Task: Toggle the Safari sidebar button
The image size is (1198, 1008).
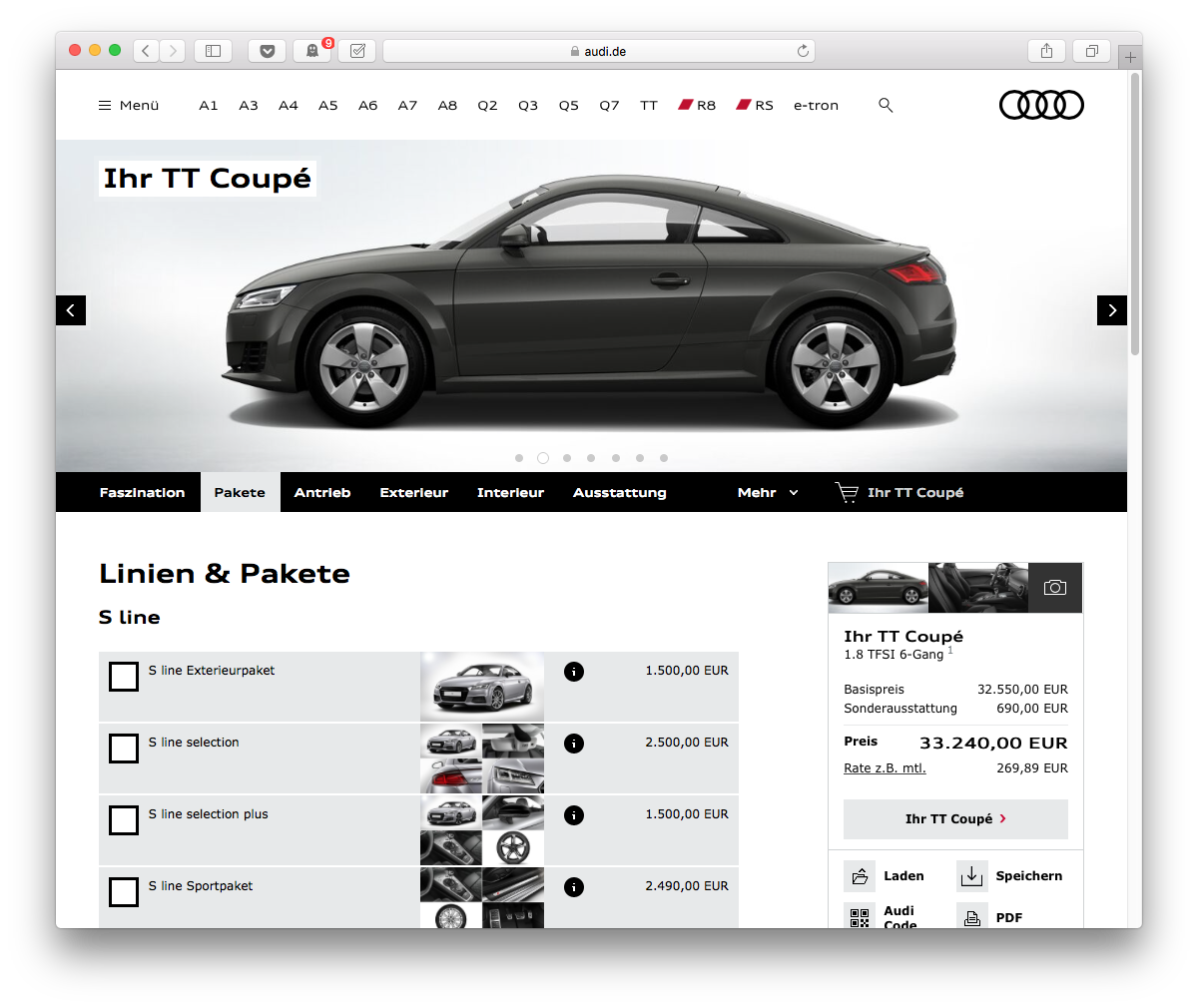Action: coord(213,51)
